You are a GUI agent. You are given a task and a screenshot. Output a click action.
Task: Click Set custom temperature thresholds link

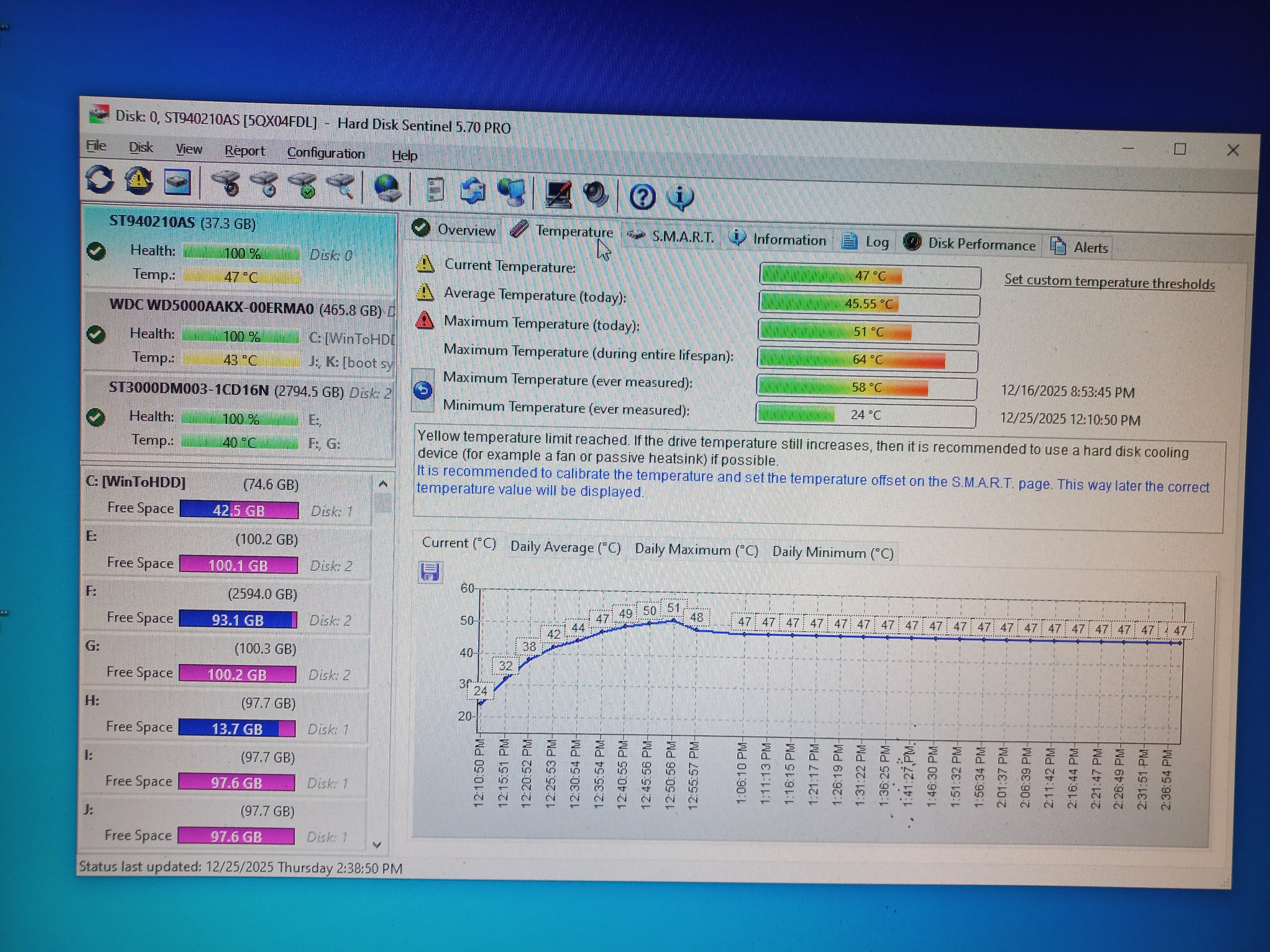[1109, 282]
